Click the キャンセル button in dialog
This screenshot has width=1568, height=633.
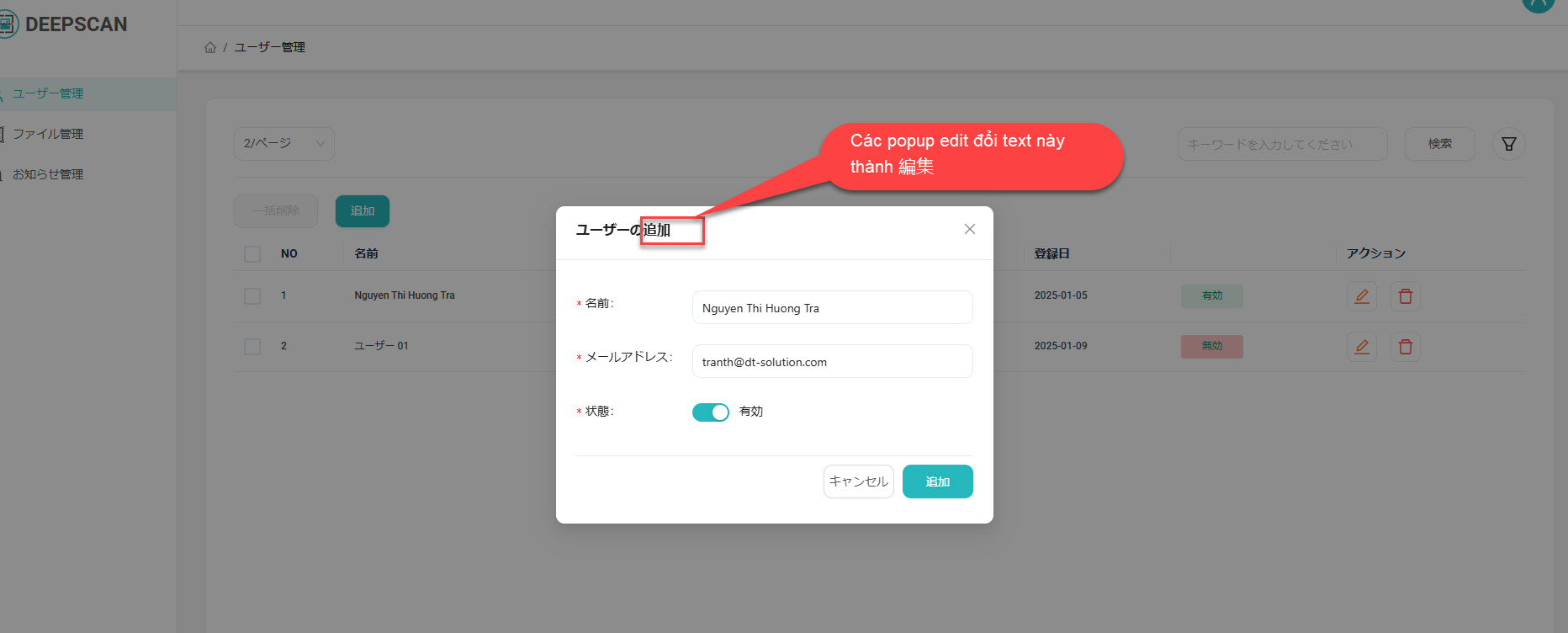coord(858,481)
